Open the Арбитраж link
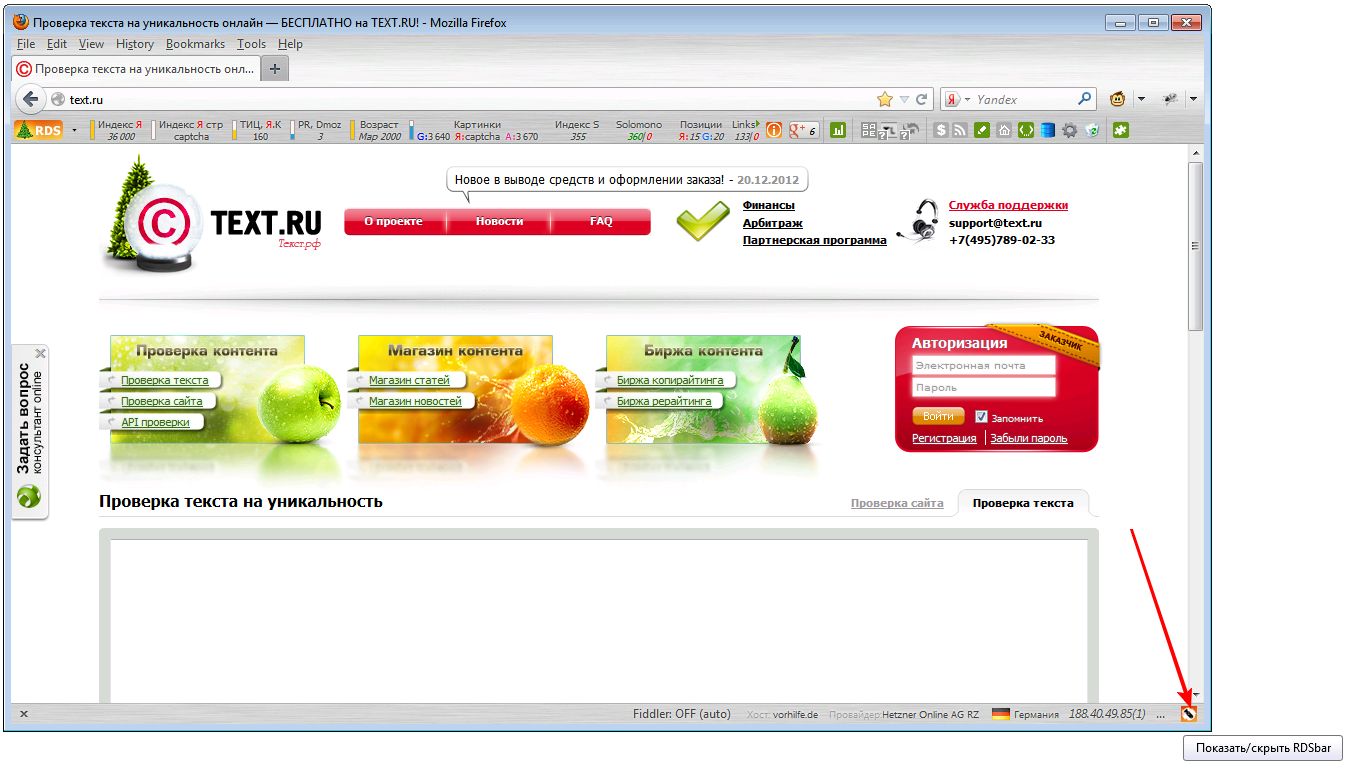 click(x=773, y=223)
